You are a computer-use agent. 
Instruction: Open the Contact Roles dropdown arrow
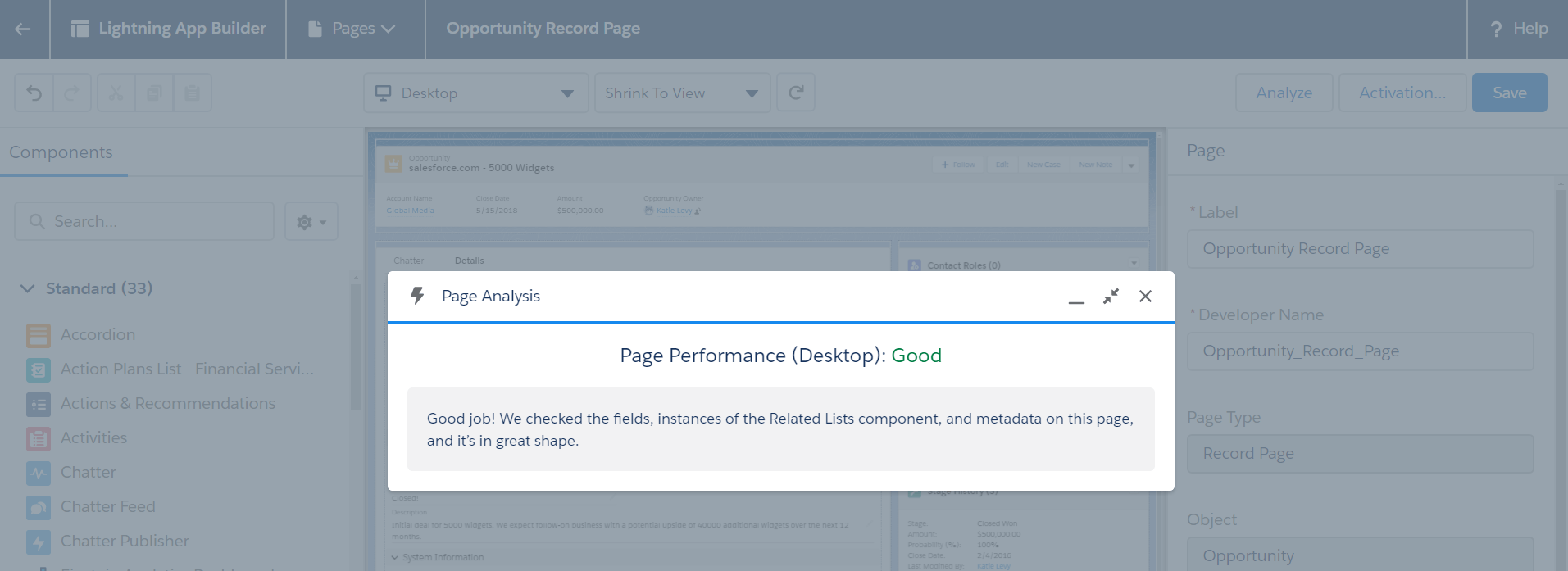pyautogui.click(x=1134, y=264)
